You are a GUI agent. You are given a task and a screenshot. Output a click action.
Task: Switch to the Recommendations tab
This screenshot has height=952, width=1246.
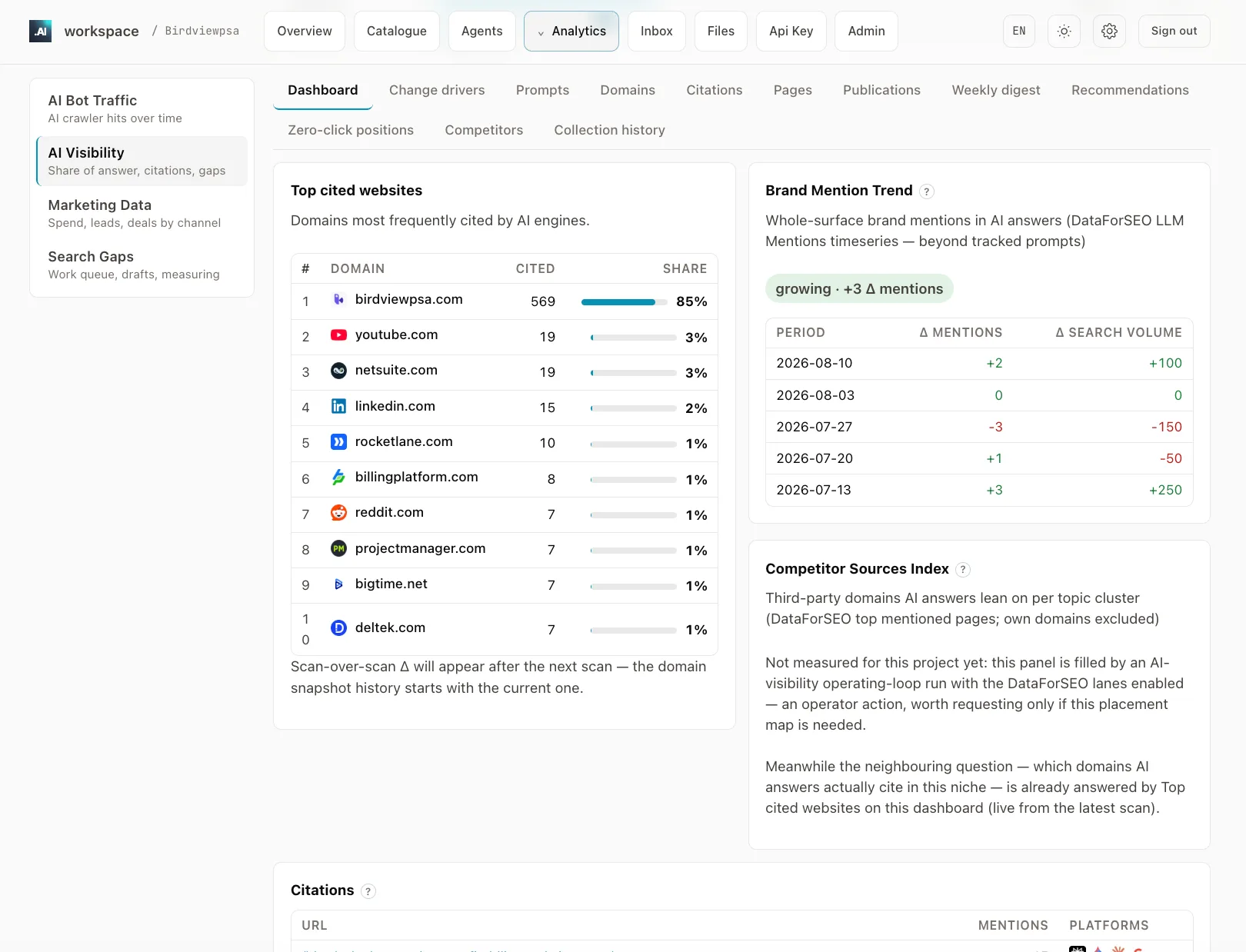click(1130, 90)
